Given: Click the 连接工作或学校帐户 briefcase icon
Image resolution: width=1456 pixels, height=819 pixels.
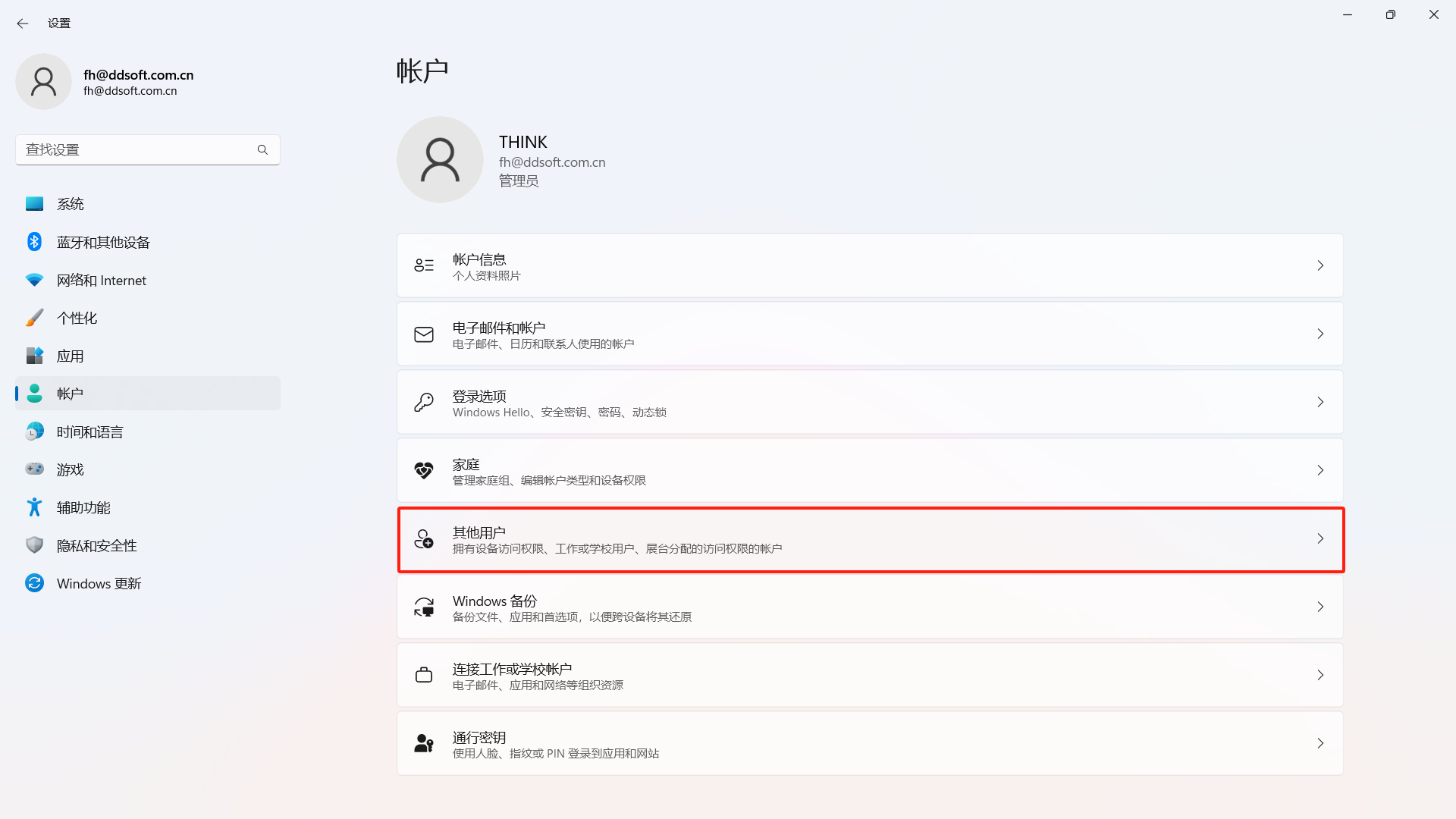Looking at the screenshot, I should [x=424, y=675].
